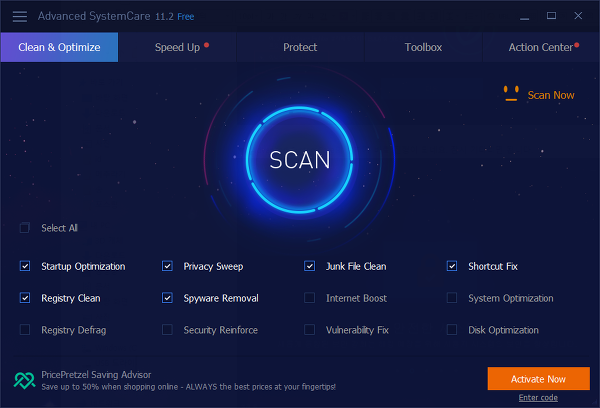
Task: Open the Toolbox tab
Action: coord(423,47)
